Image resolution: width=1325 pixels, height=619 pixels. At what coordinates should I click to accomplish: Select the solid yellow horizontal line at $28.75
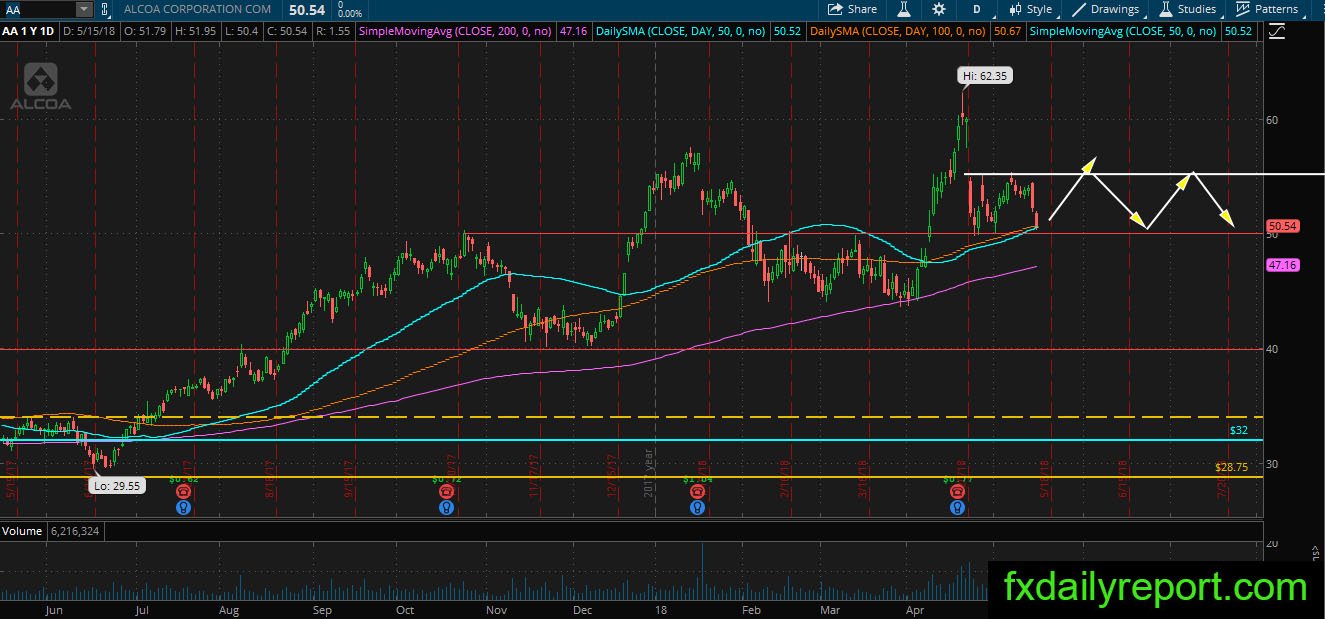click(630, 477)
